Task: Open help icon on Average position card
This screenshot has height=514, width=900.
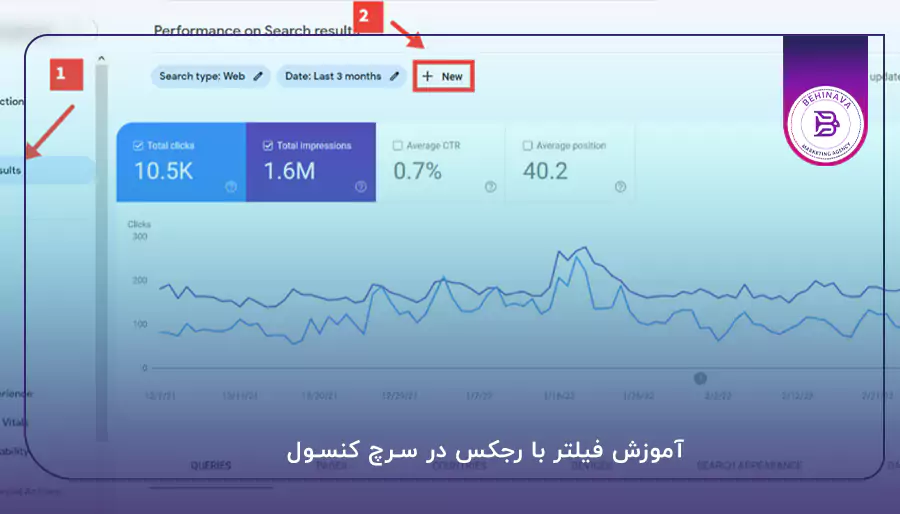Action: 620,186
